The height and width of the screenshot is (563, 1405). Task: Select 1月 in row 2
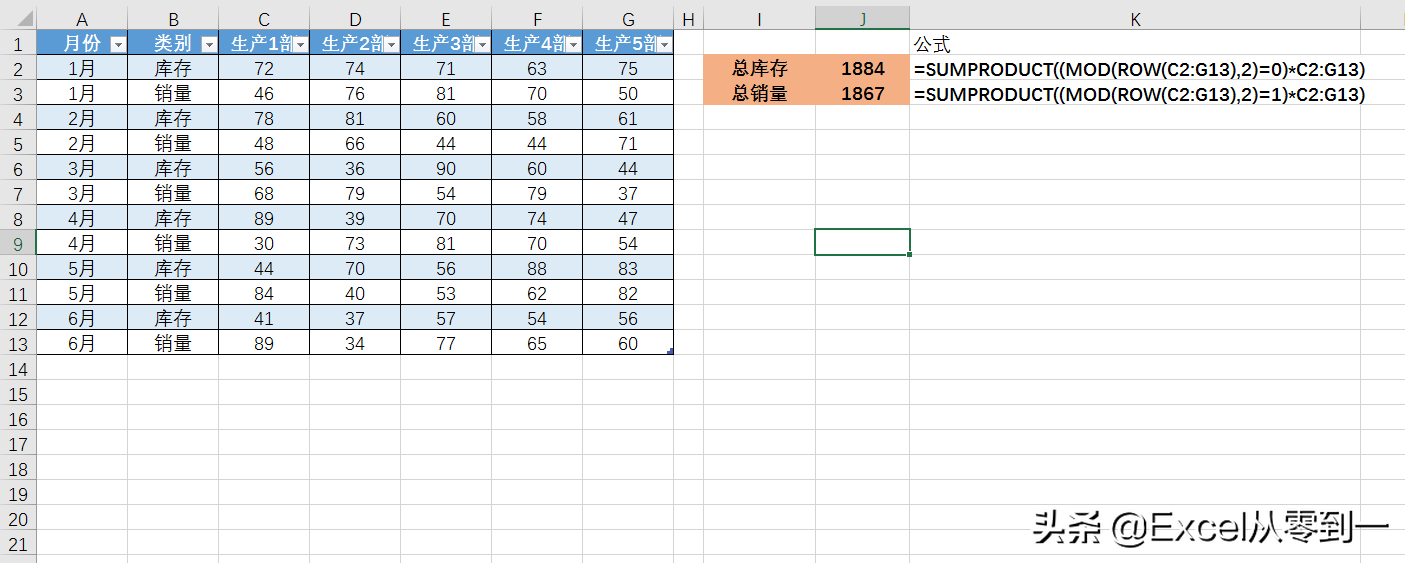pos(82,69)
